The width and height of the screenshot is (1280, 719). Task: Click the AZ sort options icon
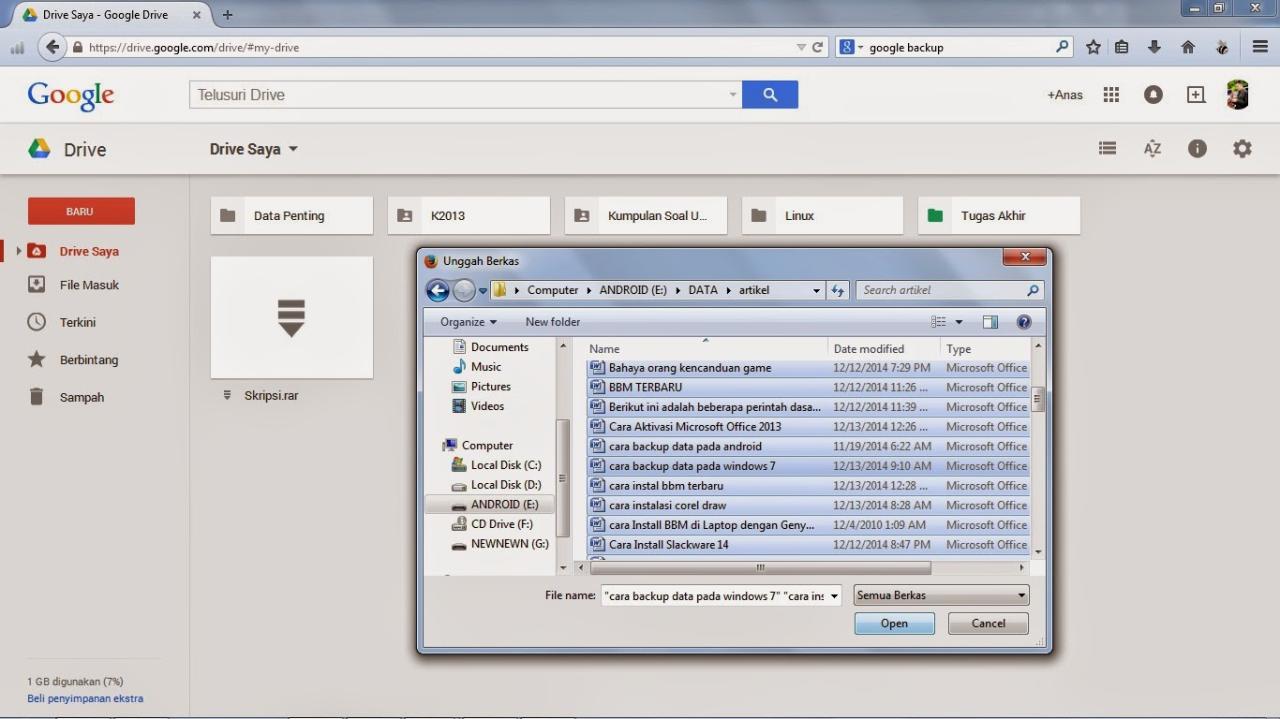pyautogui.click(x=1152, y=148)
